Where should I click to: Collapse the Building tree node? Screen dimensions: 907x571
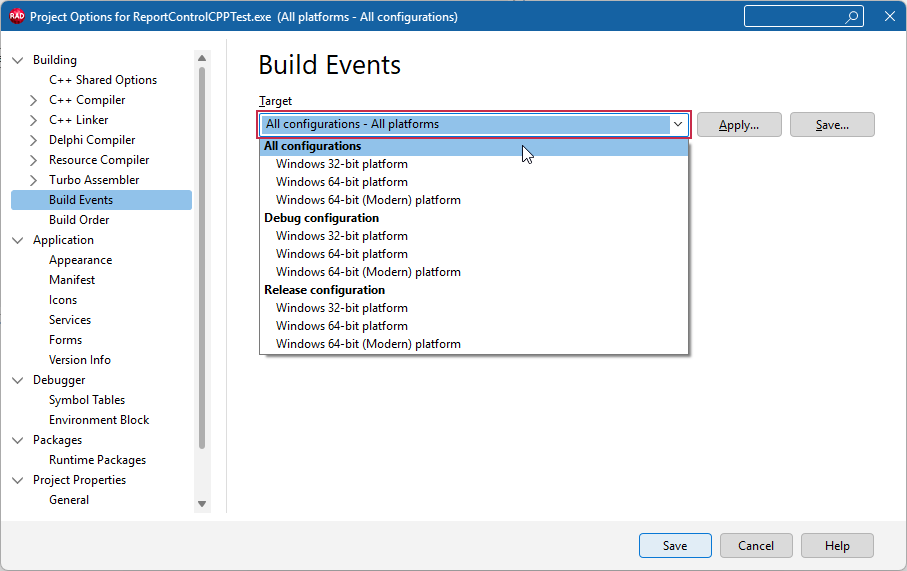pyautogui.click(x=18, y=60)
